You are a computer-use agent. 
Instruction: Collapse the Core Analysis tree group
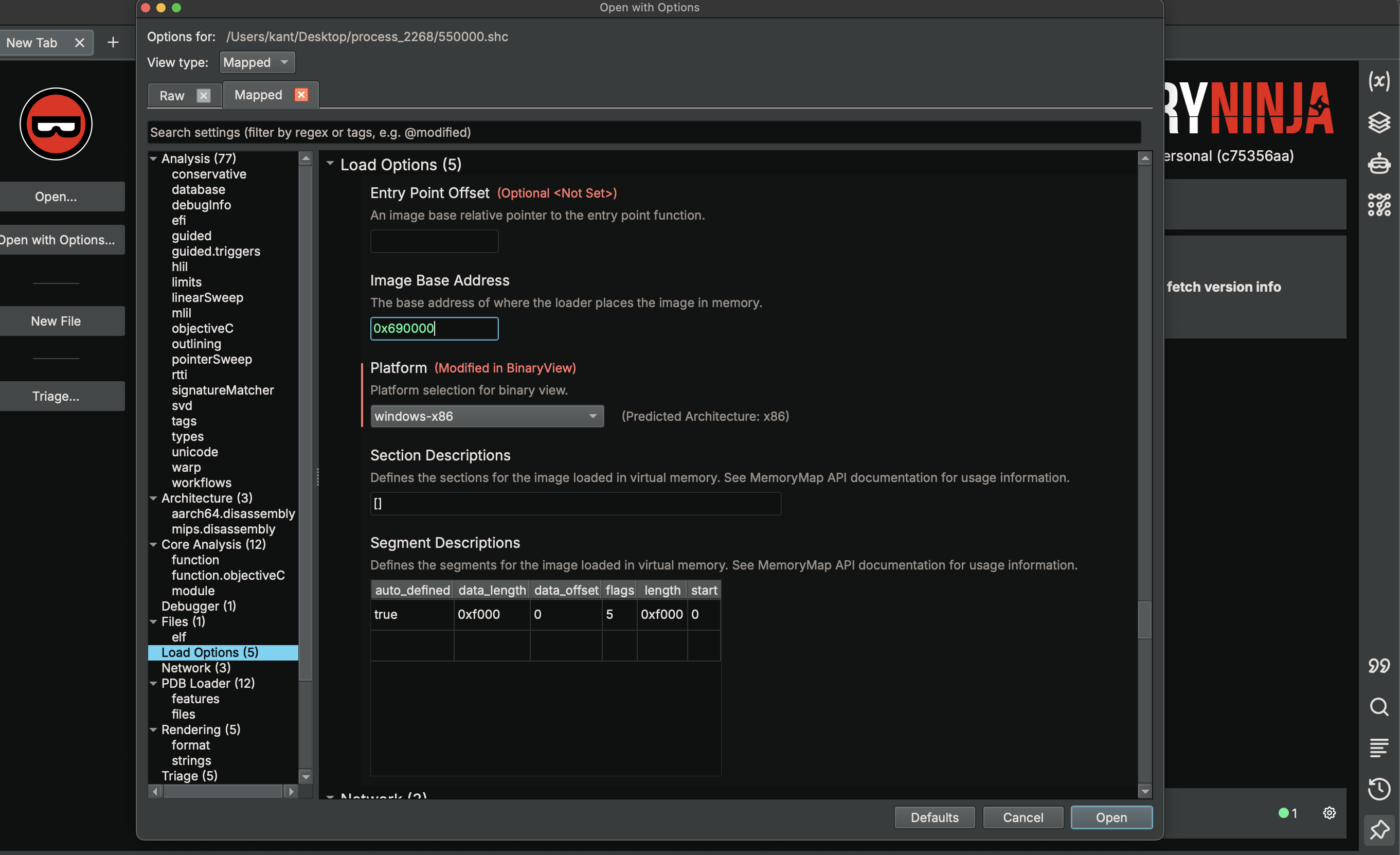[x=153, y=545]
